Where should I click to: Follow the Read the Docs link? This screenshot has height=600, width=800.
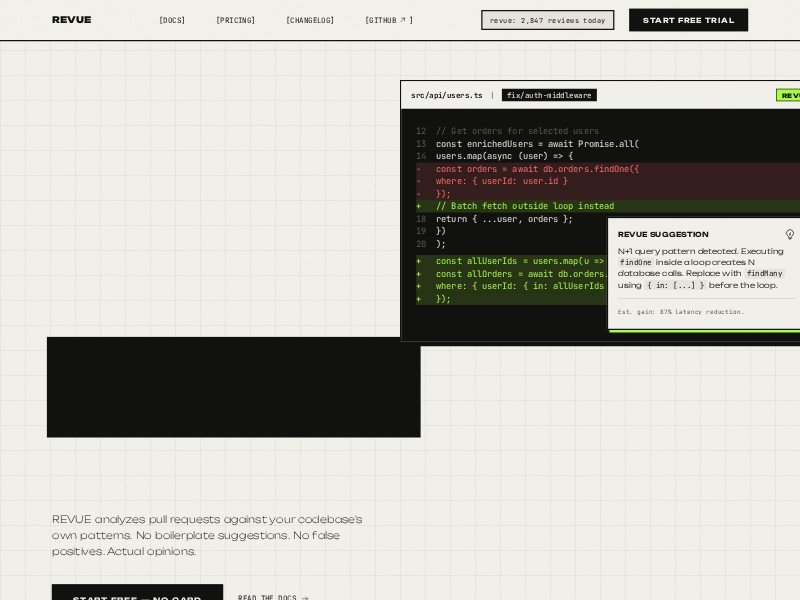tap(273, 598)
